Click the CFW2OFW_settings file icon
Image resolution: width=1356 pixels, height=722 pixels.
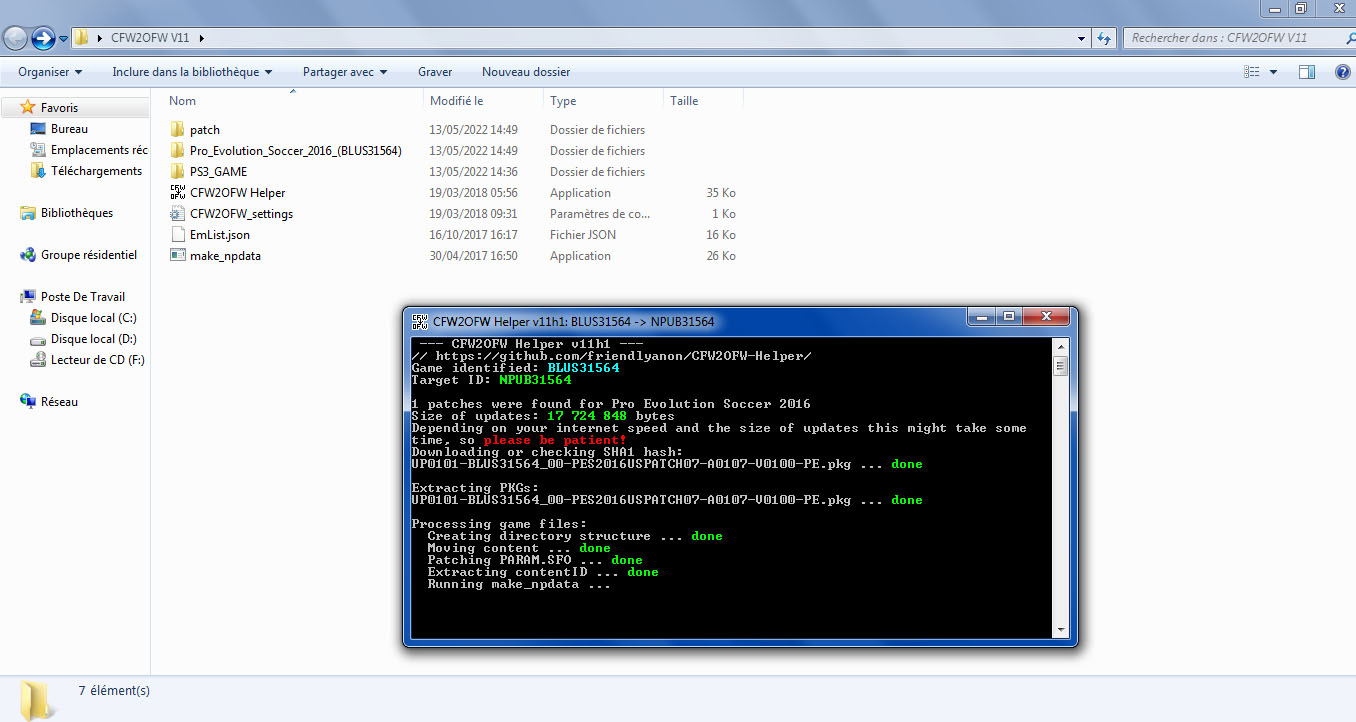178,214
